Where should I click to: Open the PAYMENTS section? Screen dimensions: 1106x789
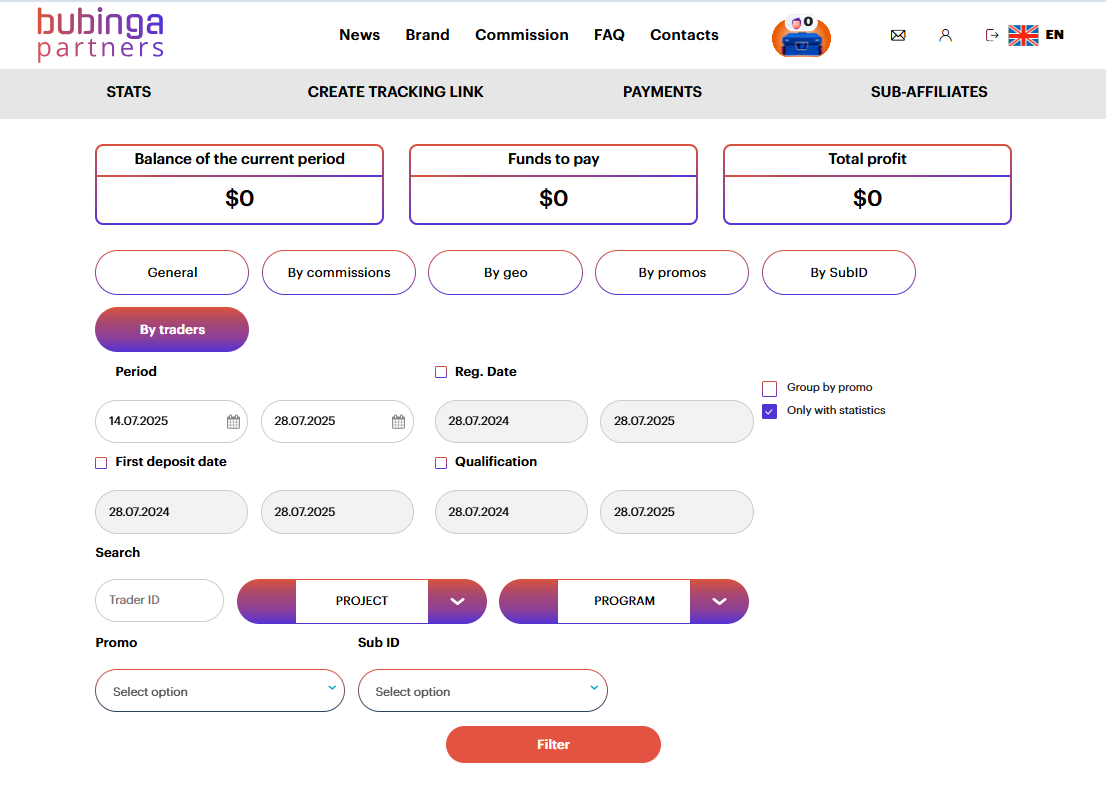[662, 92]
